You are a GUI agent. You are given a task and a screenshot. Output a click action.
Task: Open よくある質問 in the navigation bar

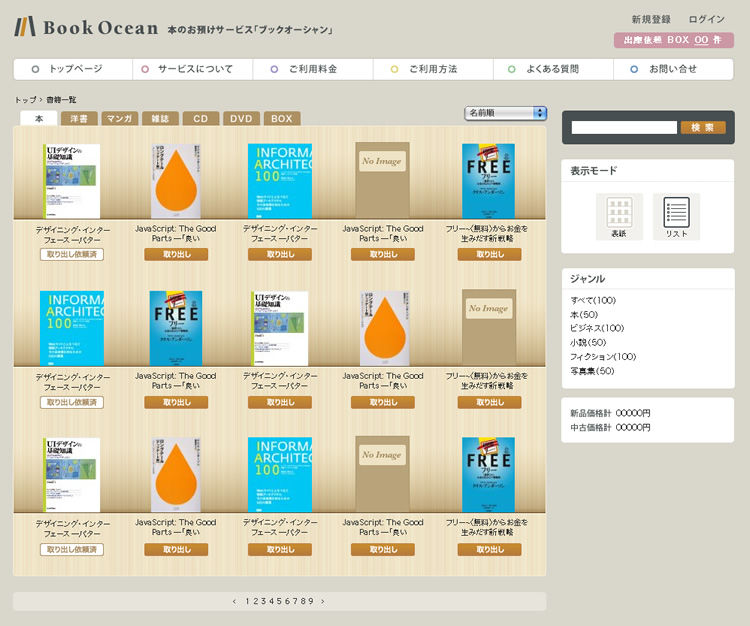(553, 69)
